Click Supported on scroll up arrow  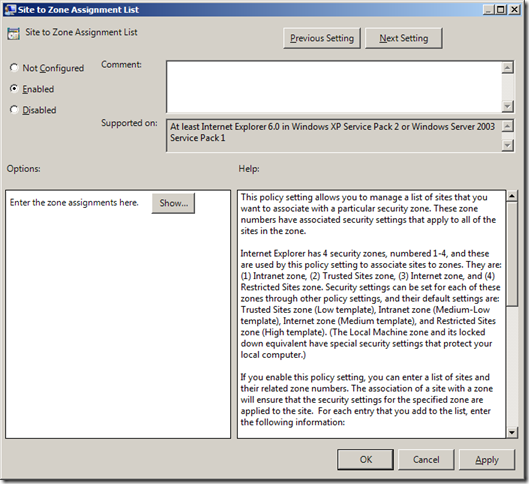click(507, 126)
